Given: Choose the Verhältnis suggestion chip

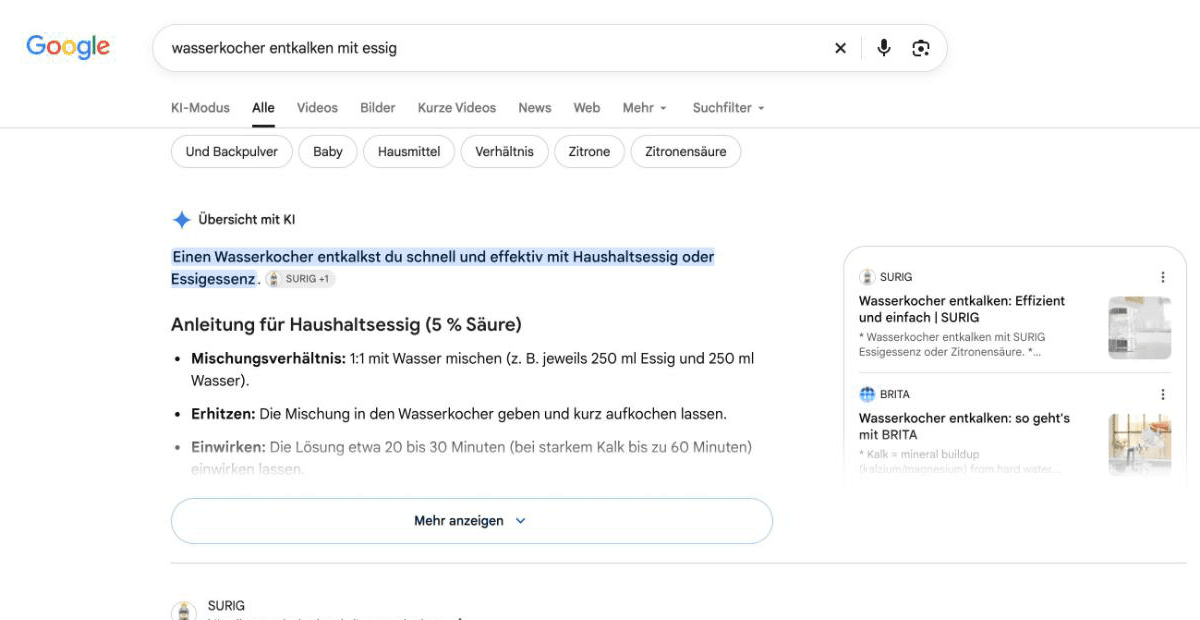Looking at the screenshot, I should tap(504, 152).
